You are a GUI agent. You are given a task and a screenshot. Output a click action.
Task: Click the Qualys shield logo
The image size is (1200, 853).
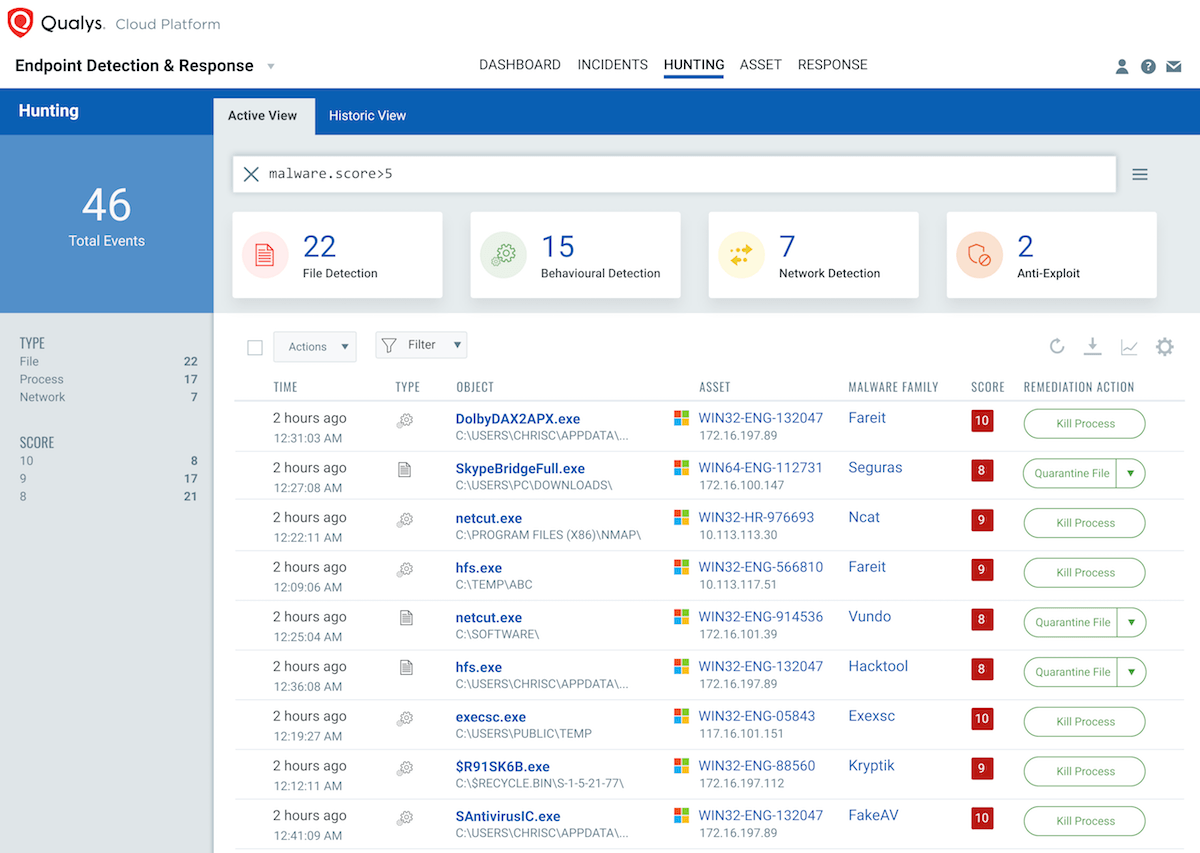[20, 22]
